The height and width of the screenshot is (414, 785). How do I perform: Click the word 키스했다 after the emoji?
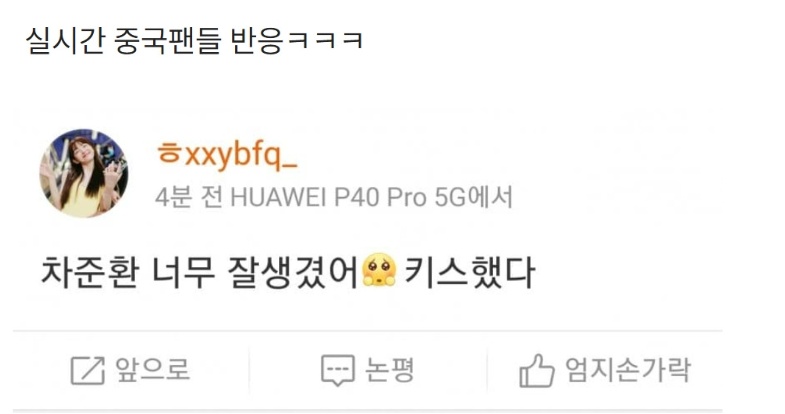click(470, 272)
